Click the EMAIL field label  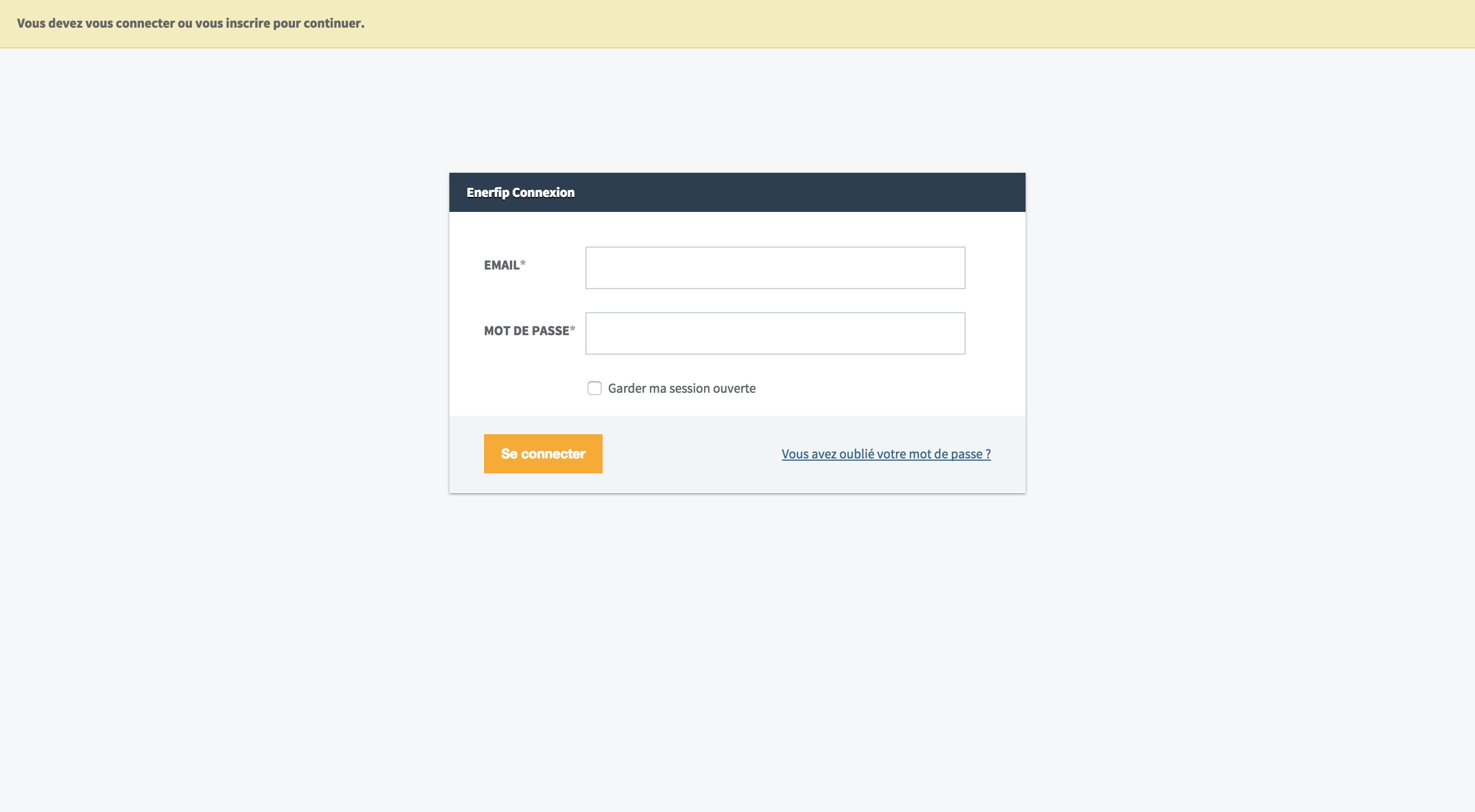click(501, 265)
